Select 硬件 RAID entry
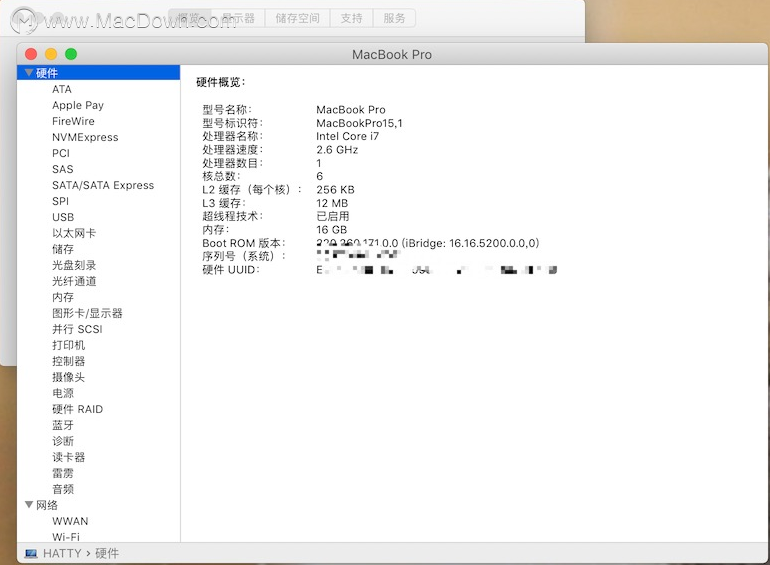 click(x=78, y=409)
